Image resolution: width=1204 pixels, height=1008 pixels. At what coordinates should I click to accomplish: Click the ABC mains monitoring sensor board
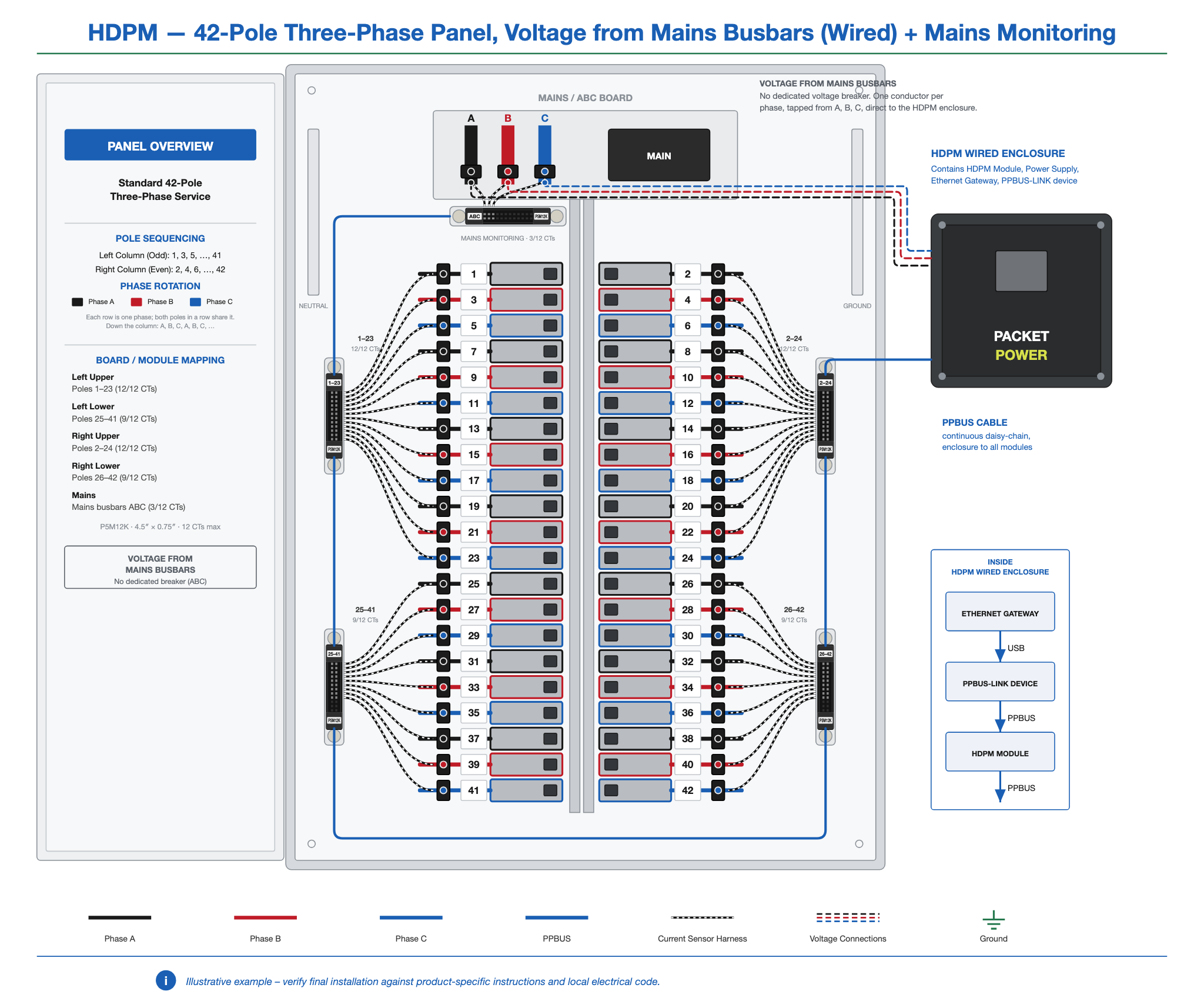coord(508,216)
